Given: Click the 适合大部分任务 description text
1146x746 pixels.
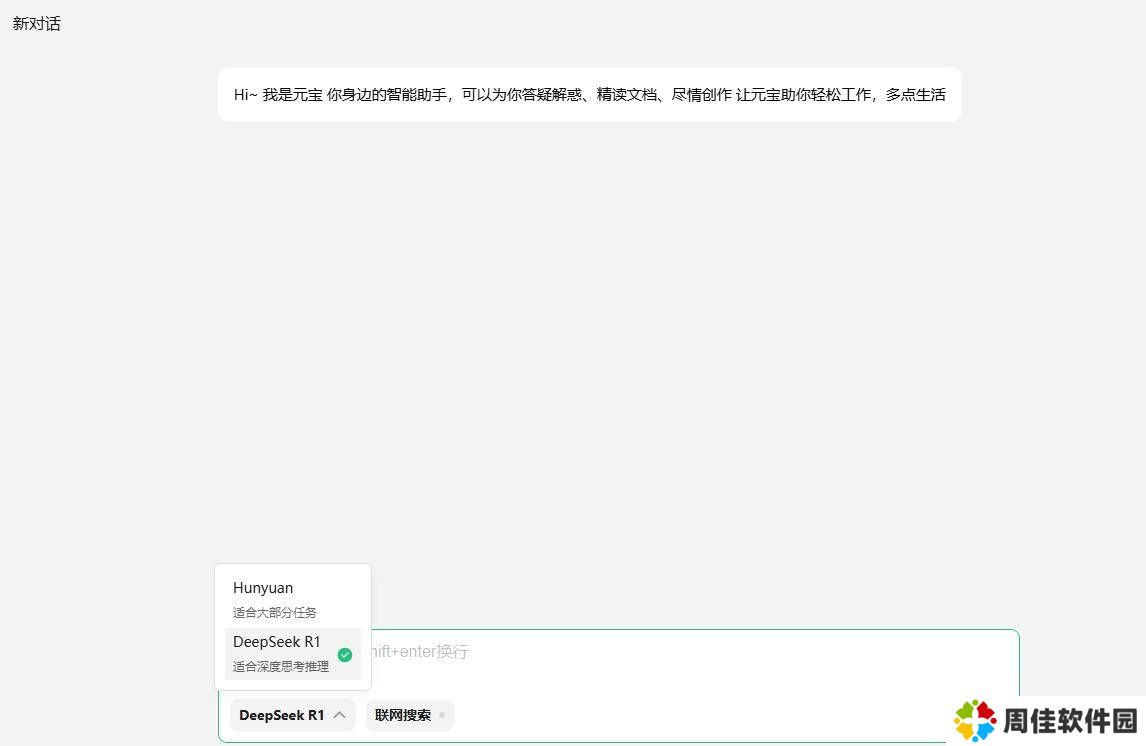Looking at the screenshot, I should 275,612.
